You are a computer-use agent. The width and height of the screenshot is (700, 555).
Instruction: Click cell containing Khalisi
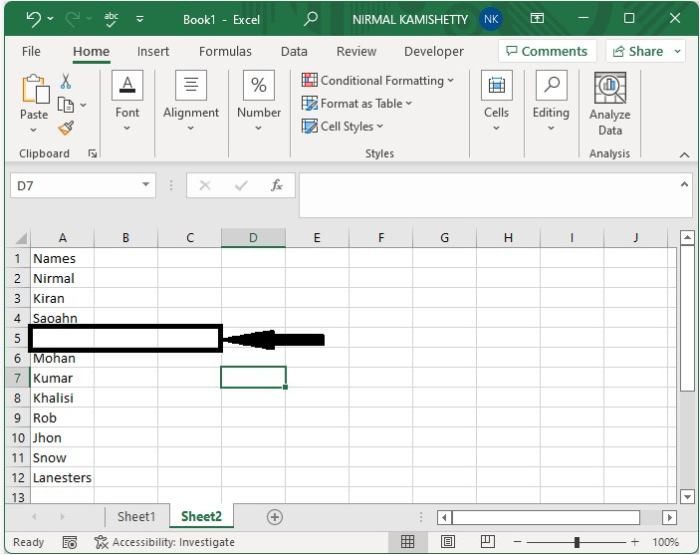62,398
